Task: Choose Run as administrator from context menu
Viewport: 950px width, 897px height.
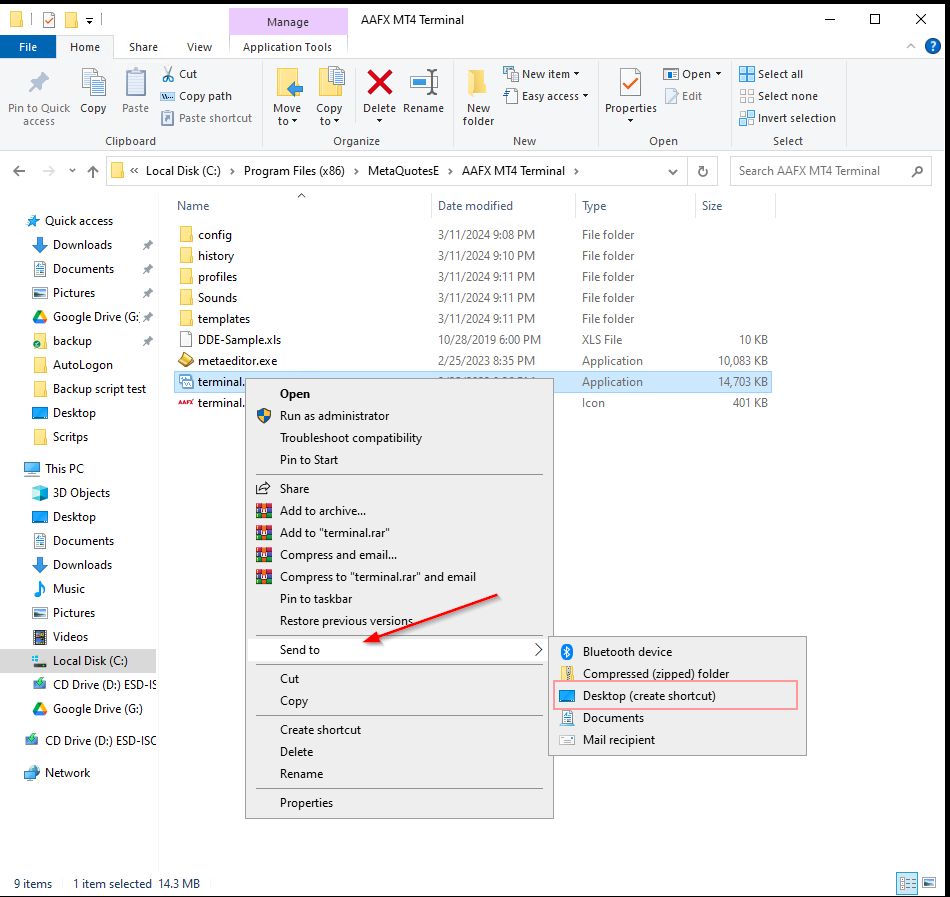Action: [334, 416]
